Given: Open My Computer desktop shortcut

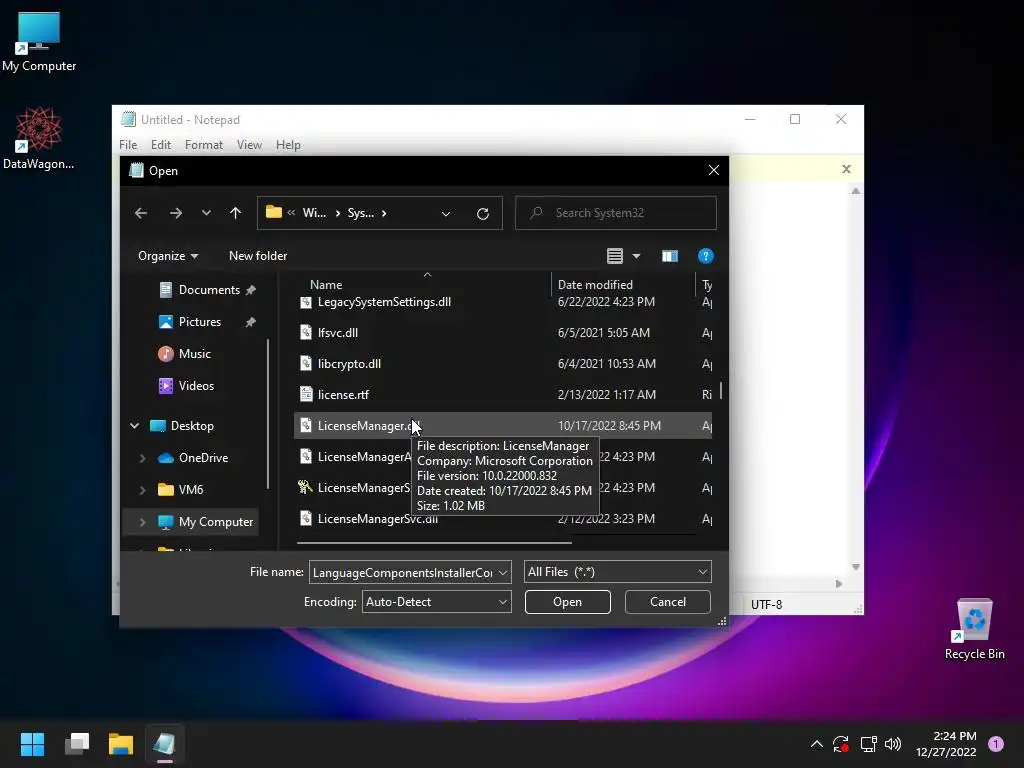Looking at the screenshot, I should [39, 42].
